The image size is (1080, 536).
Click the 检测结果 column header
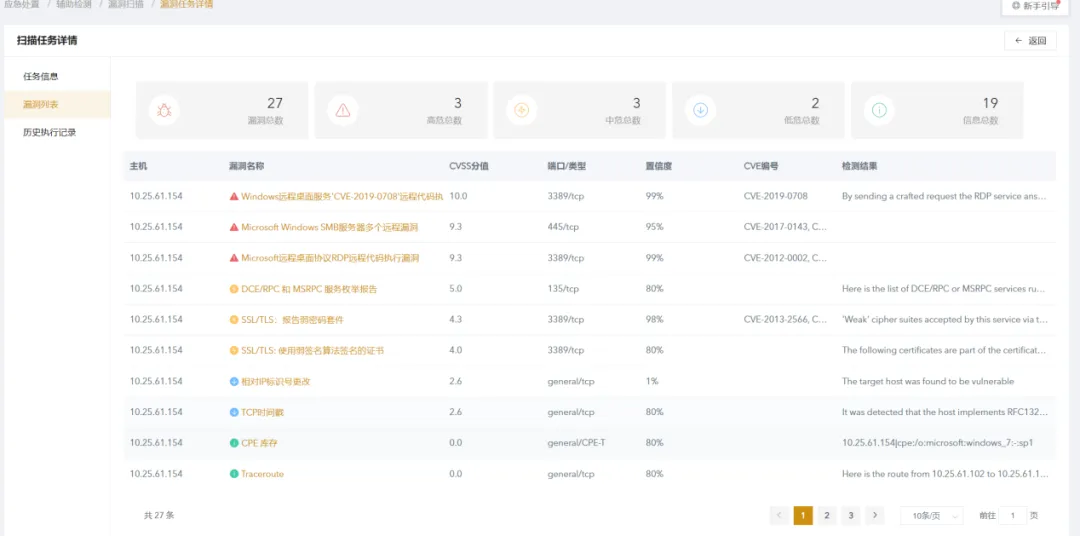[x=860, y=166]
